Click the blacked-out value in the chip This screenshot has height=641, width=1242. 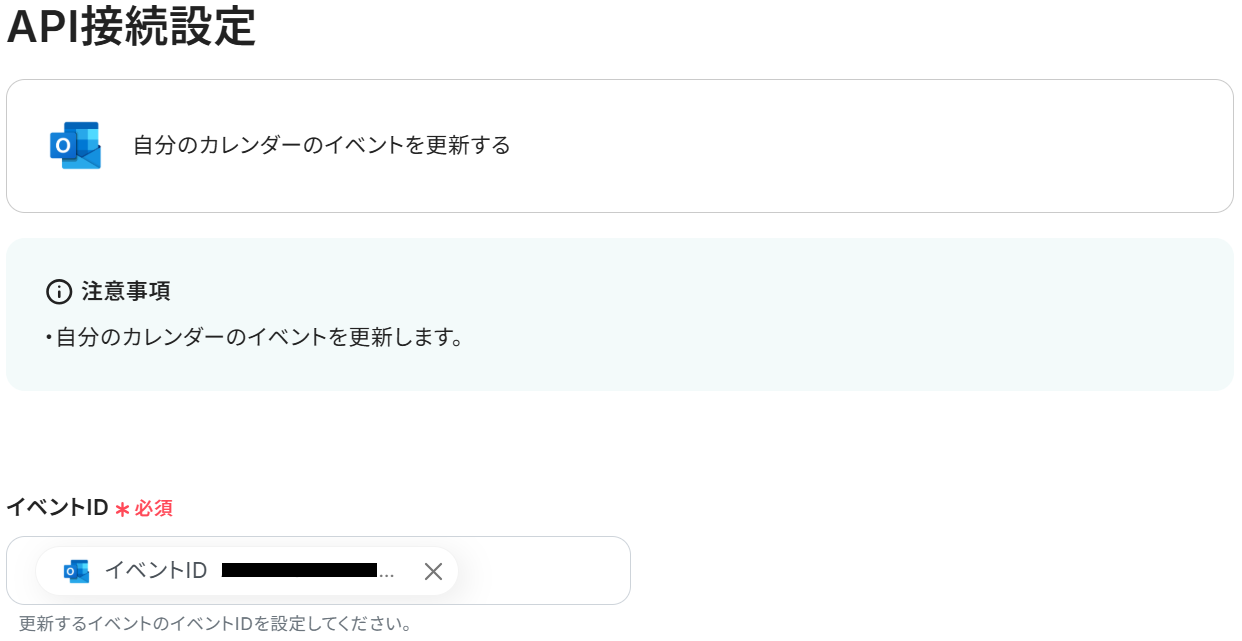[x=298, y=571]
